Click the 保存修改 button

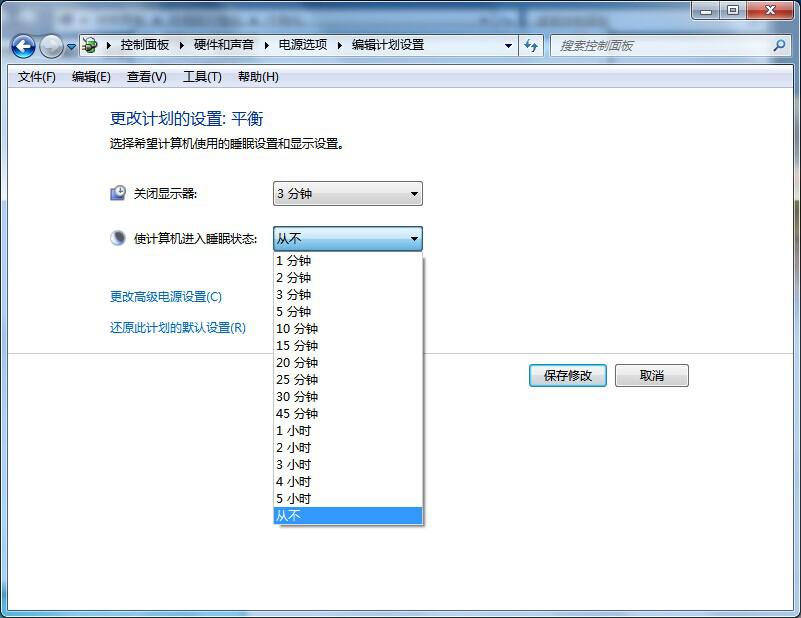coord(567,376)
